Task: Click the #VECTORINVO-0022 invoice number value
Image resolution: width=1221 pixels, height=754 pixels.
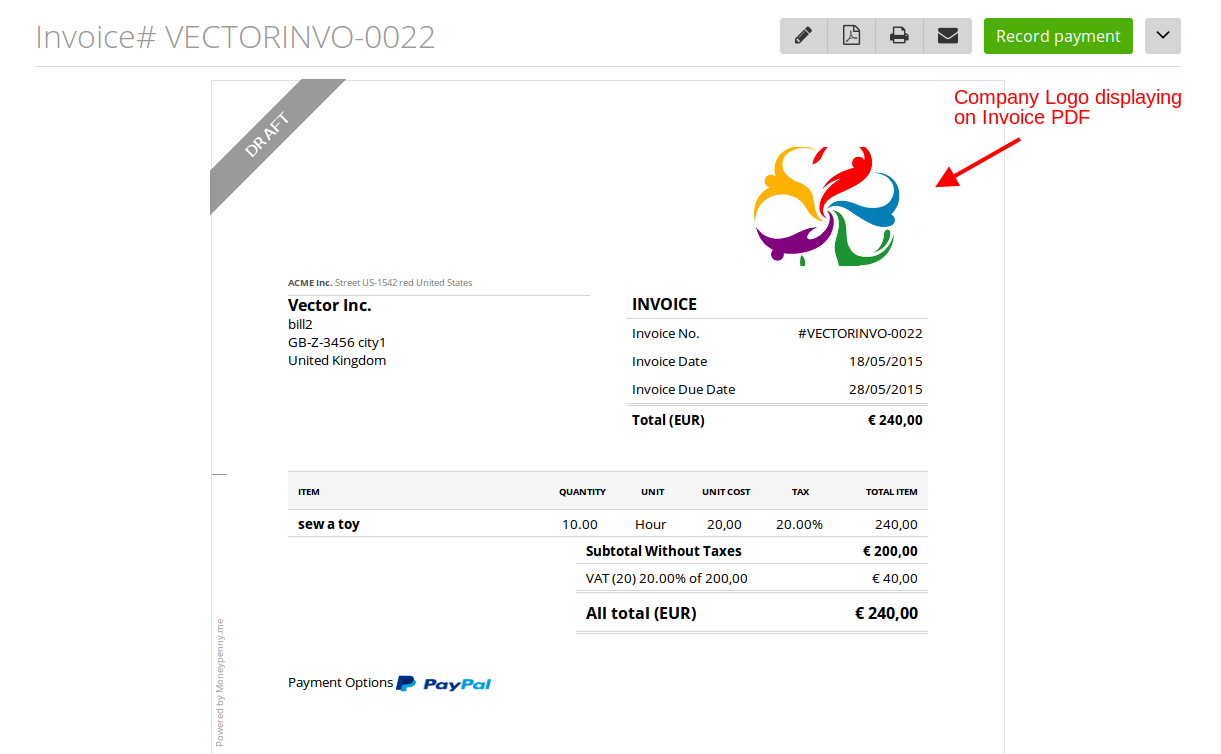Action: (860, 334)
